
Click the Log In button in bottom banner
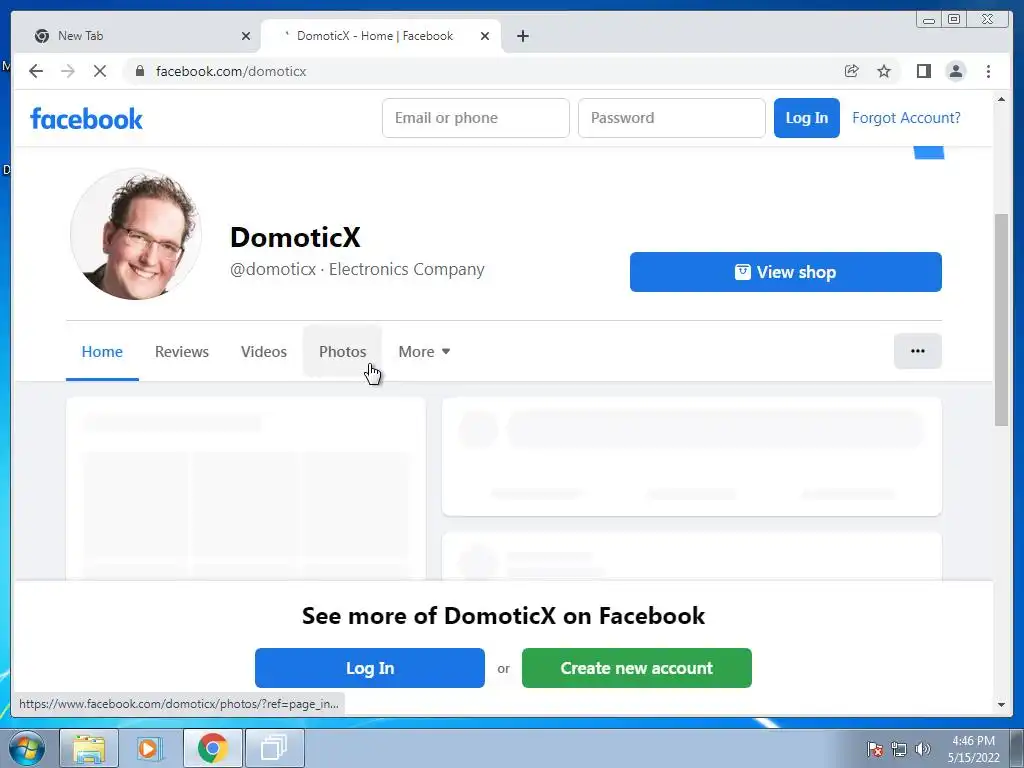pyautogui.click(x=370, y=667)
